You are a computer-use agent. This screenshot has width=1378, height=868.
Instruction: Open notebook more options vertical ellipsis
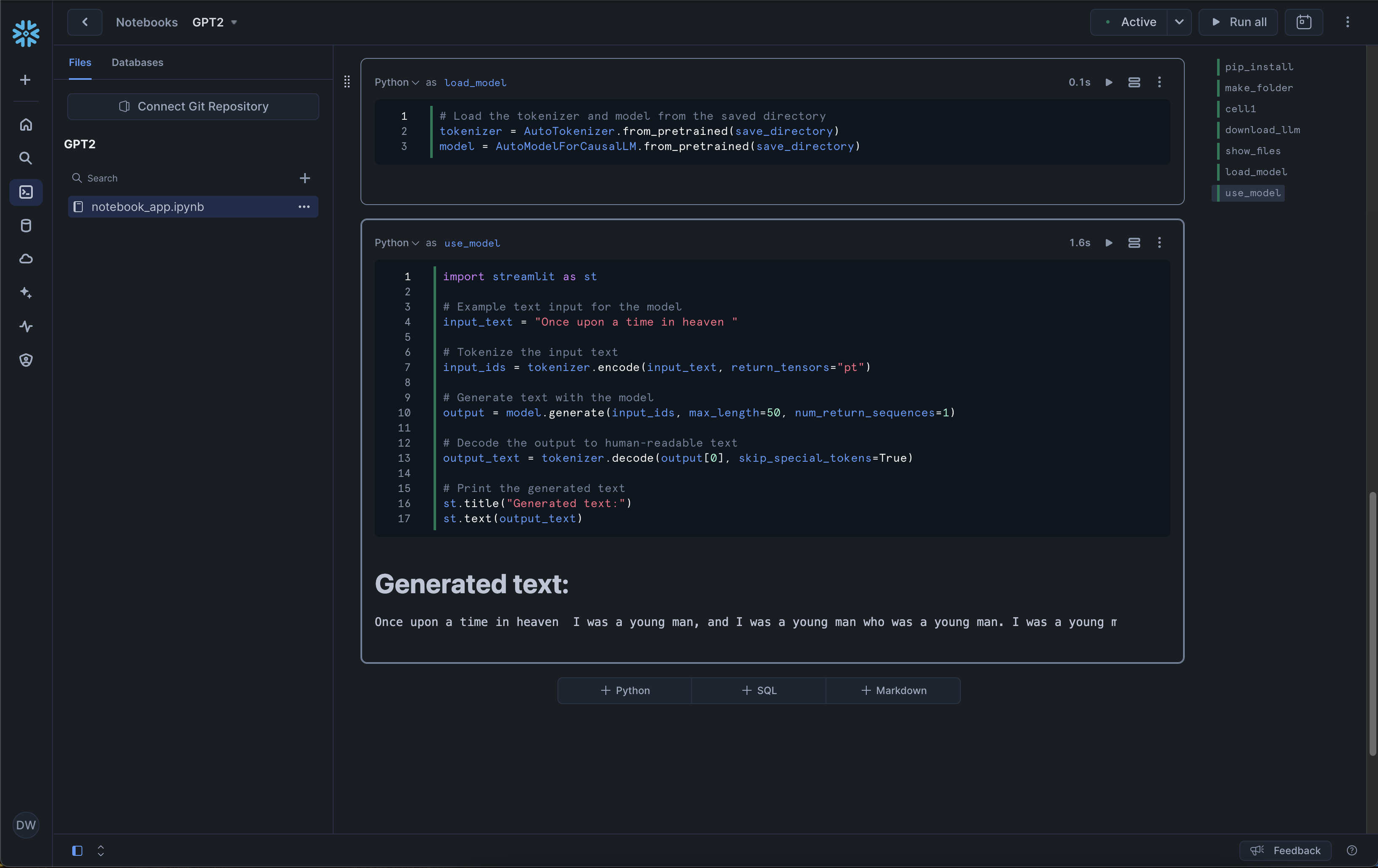coord(1348,22)
